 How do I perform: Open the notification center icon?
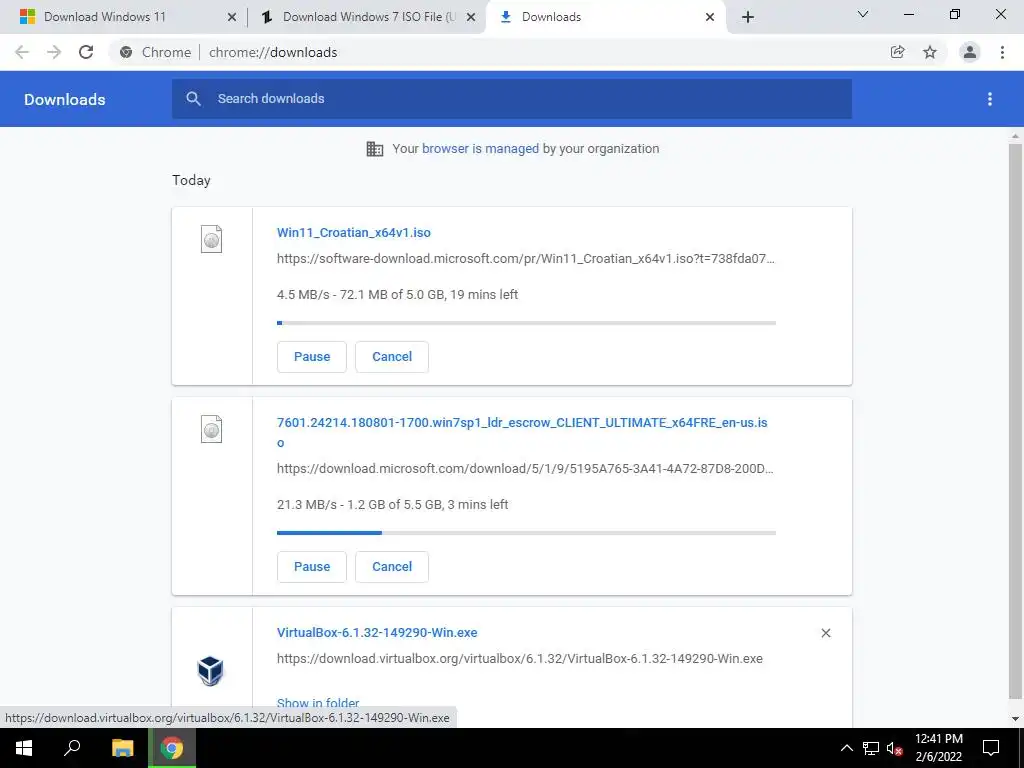(991, 748)
